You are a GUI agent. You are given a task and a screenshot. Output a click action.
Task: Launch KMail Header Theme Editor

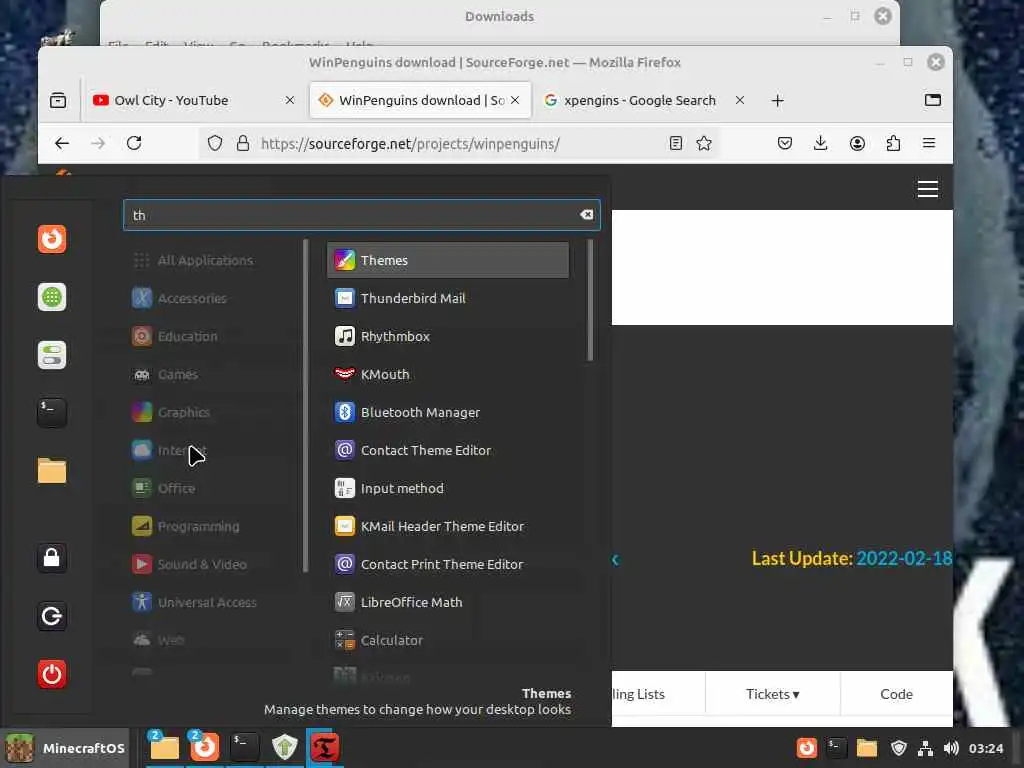[447, 526]
